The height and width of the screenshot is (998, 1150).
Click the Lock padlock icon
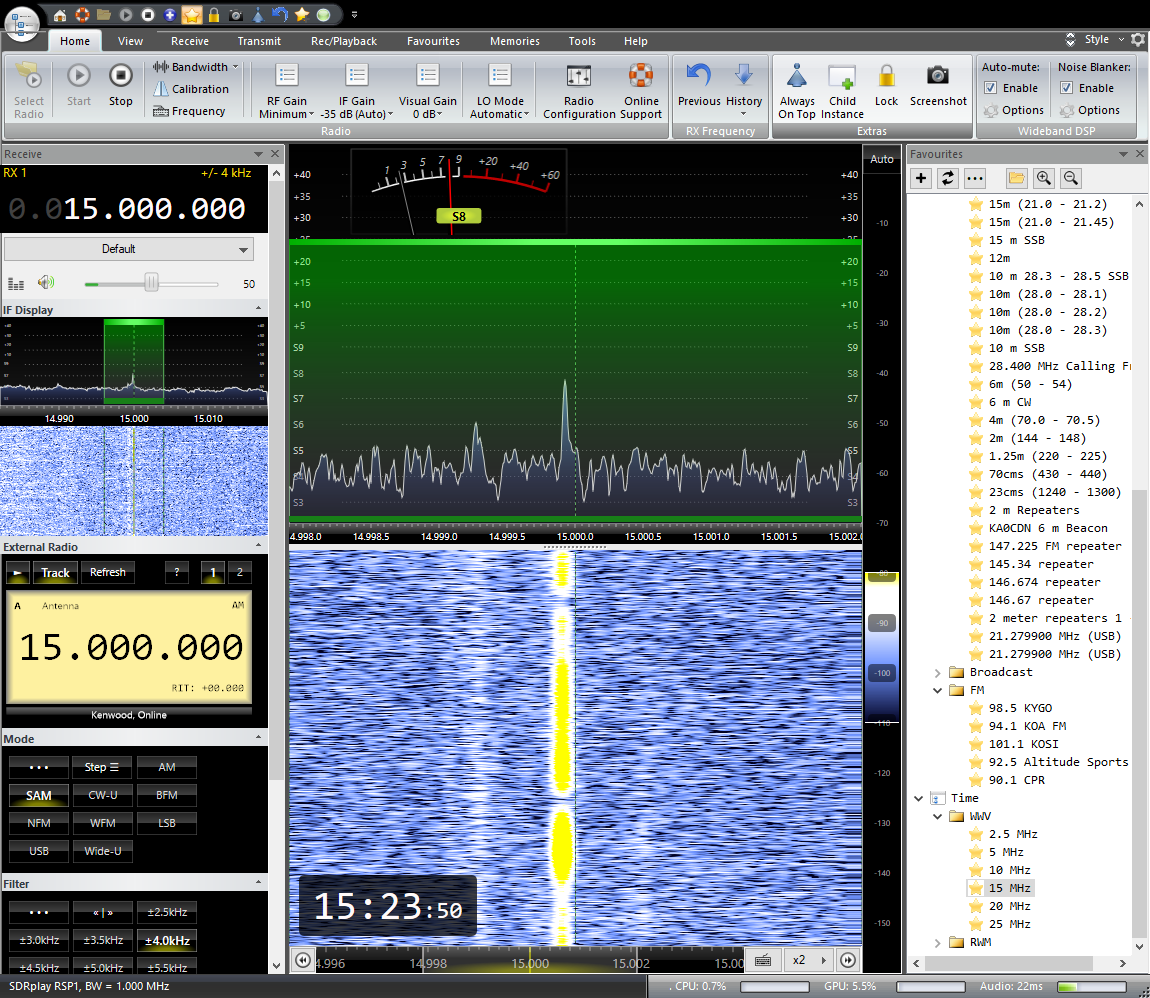(x=886, y=76)
